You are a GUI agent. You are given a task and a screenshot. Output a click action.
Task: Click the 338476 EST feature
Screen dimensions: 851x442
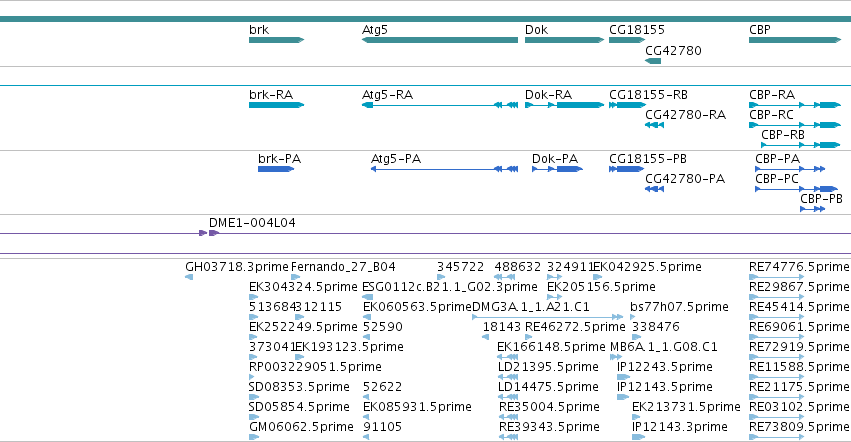click(637, 337)
